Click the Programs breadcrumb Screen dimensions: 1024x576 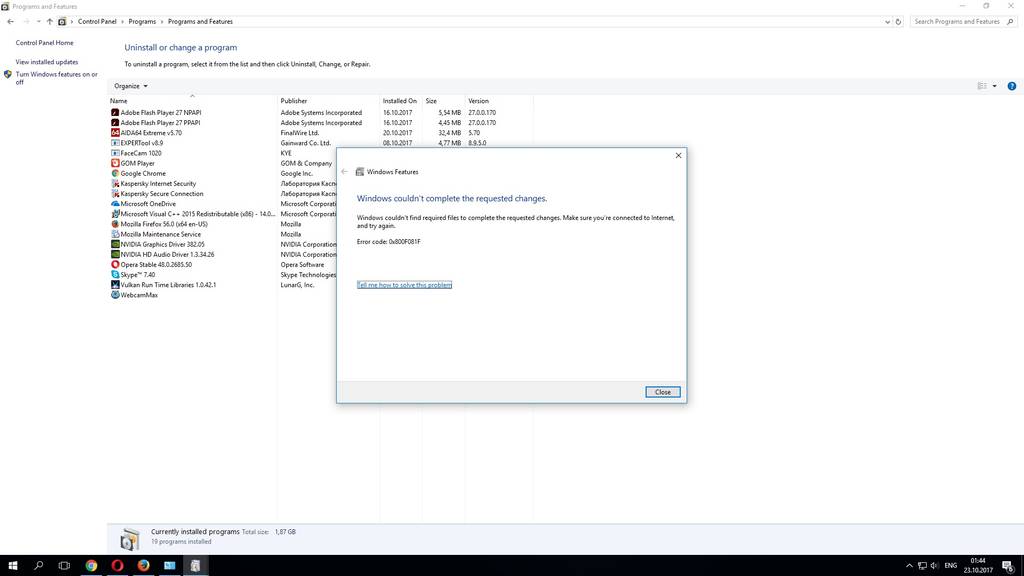coord(142,22)
